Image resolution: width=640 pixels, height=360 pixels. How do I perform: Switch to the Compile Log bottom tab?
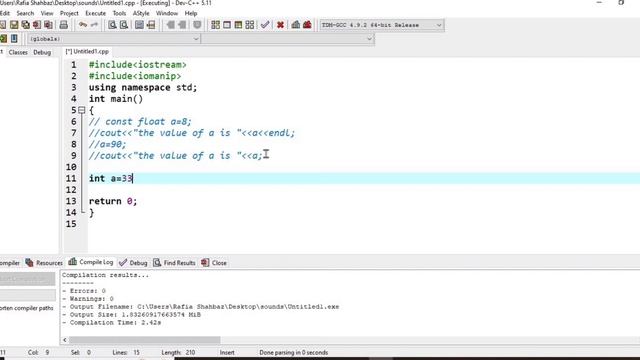91,262
